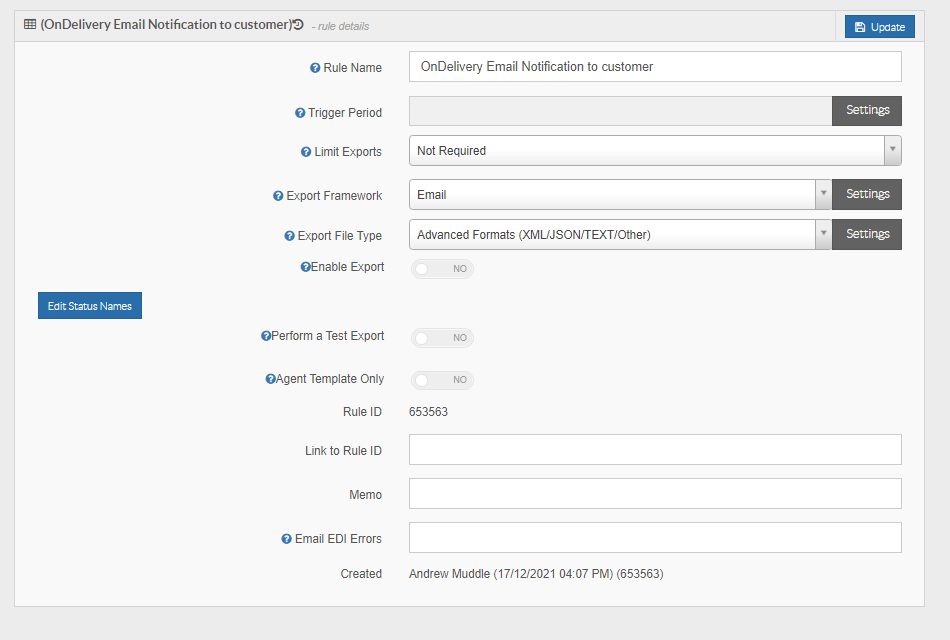The width and height of the screenshot is (950, 640).
Task: Click into the Memo input field
Action: (655, 493)
